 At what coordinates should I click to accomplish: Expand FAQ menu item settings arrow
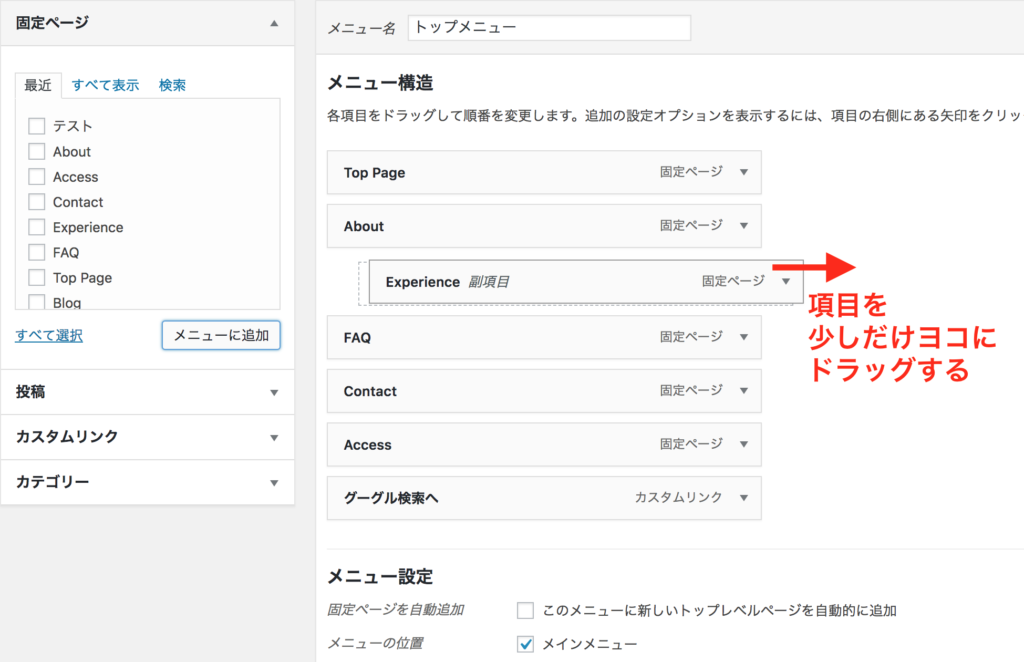(743, 337)
